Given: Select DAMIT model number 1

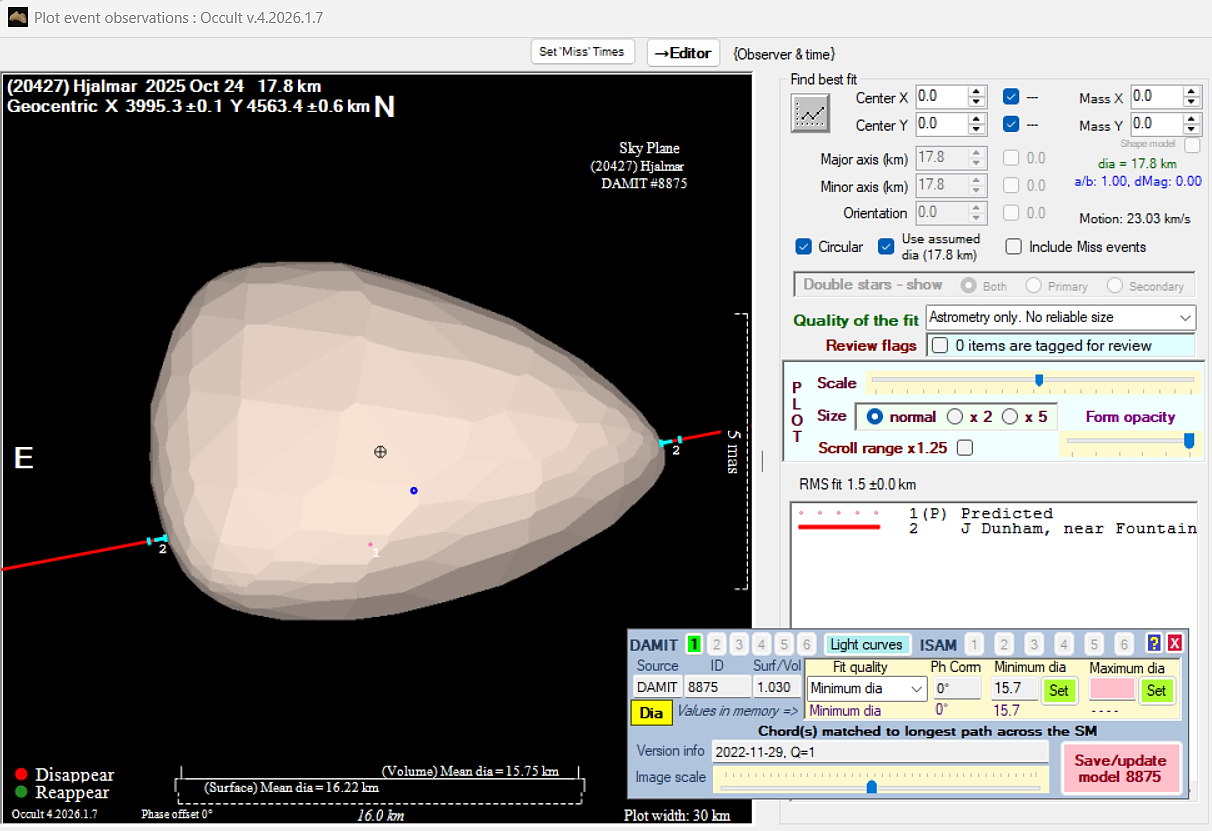Looking at the screenshot, I should (694, 644).
